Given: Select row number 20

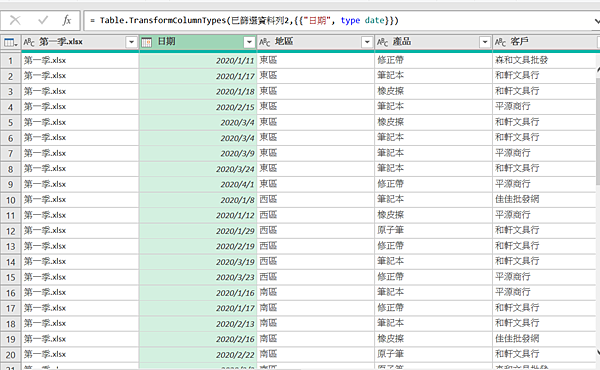Looking at the screenshot, I should (11, 355).
